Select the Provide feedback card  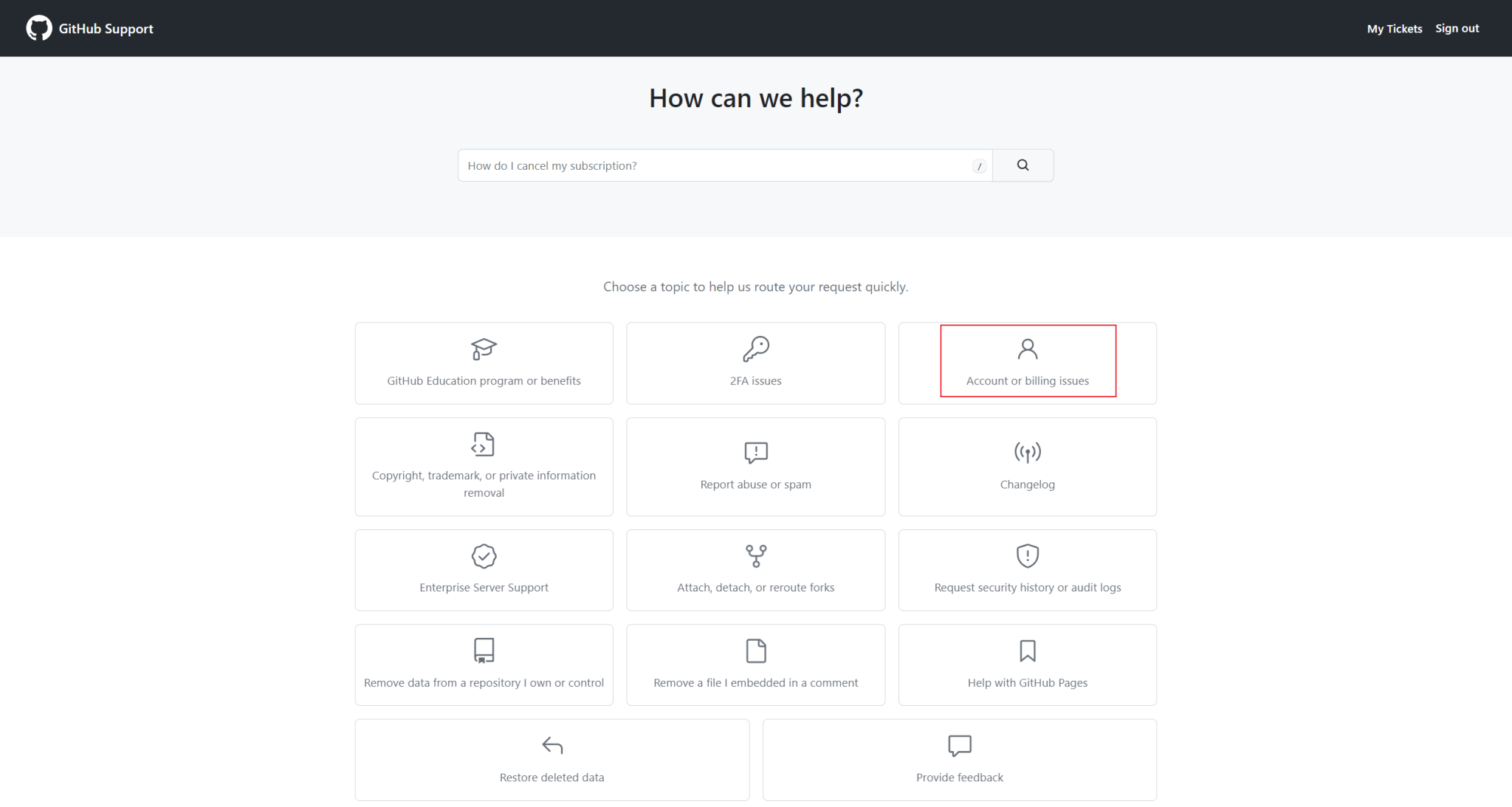point(959,759)
